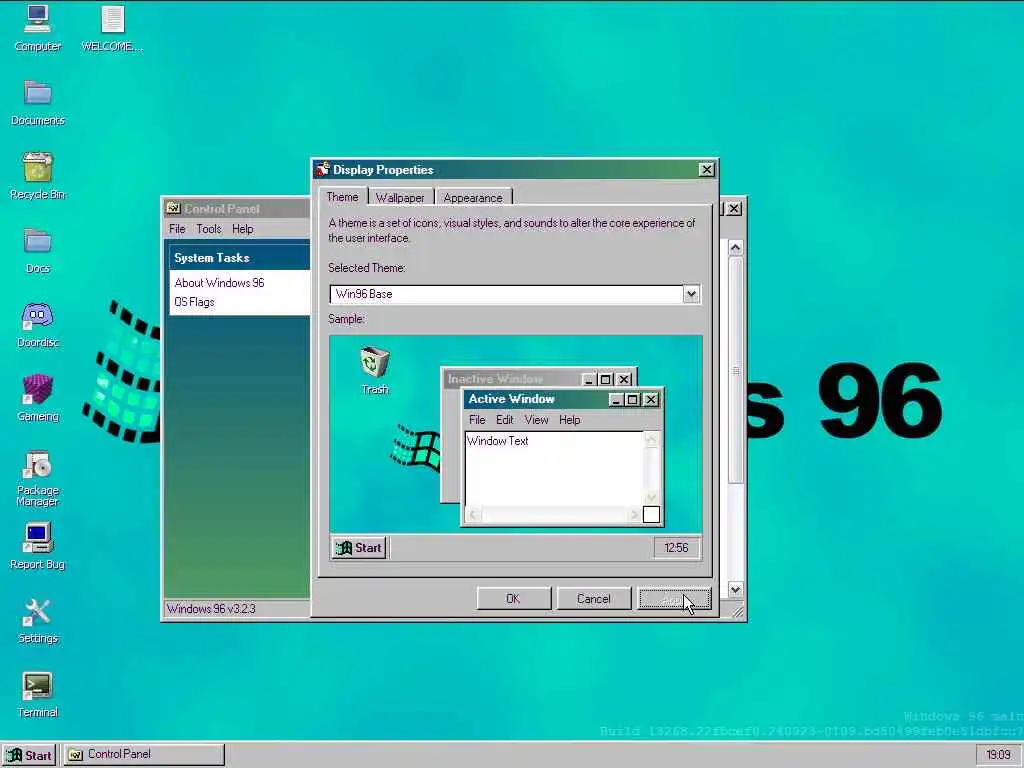Viewport: 1024px width, 768px height.
Task: Click the System Tasks header in Control Panel
Action: pyautogui.click(x=239, y=257)
